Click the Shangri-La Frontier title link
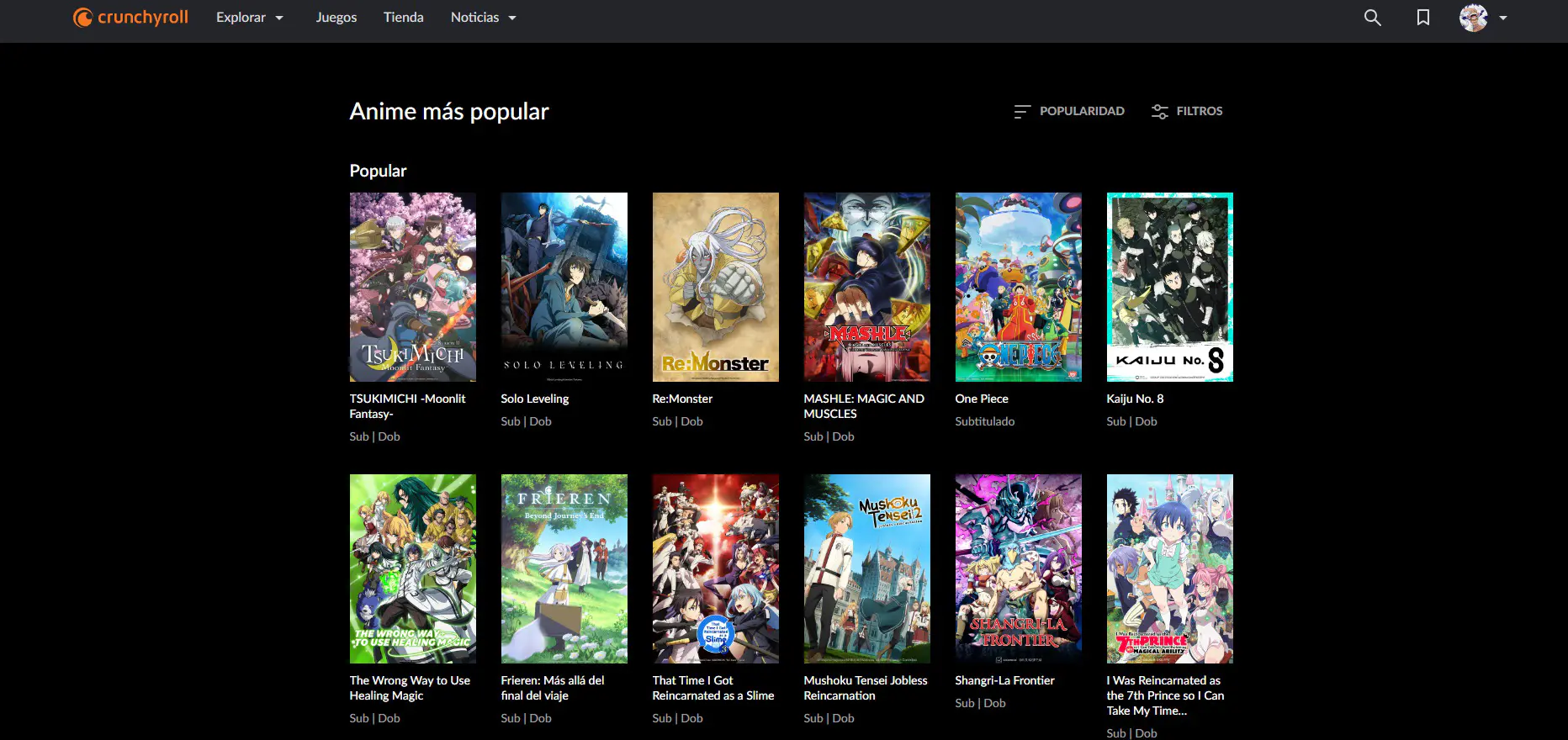This screenshot has height=740, width=1568. coord(1004,680)
